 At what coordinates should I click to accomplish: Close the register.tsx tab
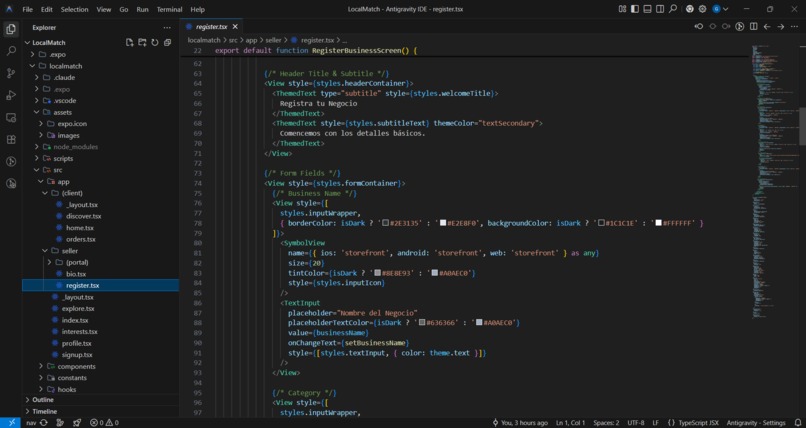(235, 27)
